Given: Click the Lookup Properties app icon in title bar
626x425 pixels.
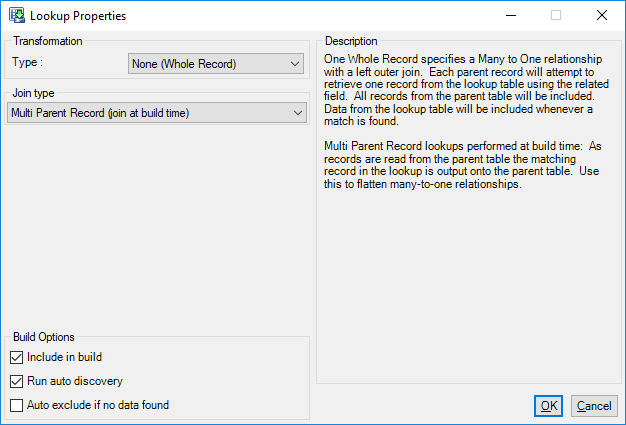Looking at the screenshot, I should pyautogui.click(x=17, y=16).
